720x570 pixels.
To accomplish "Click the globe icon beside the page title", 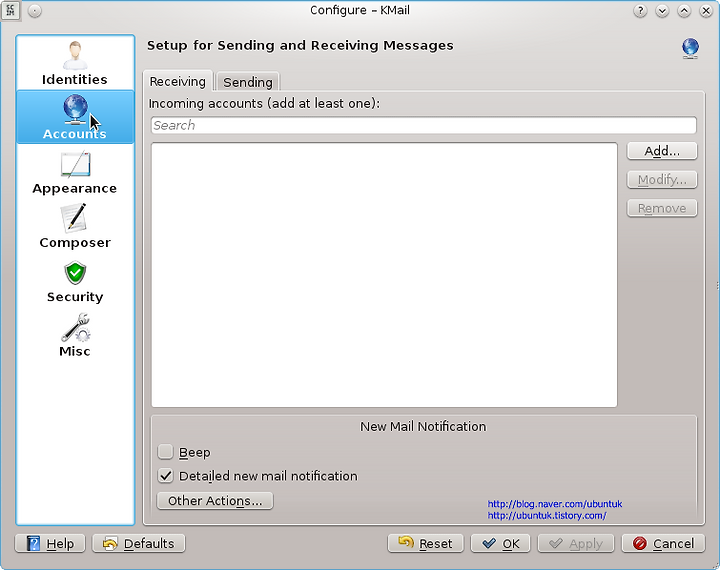I will pyautogui.click(x=690, y=49).
